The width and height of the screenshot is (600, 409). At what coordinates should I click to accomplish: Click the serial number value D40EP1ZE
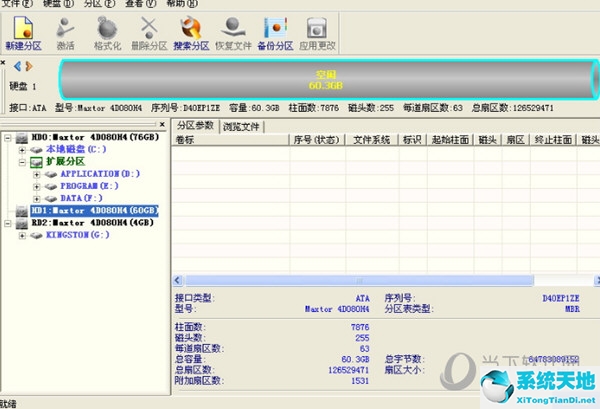[561, 298]
